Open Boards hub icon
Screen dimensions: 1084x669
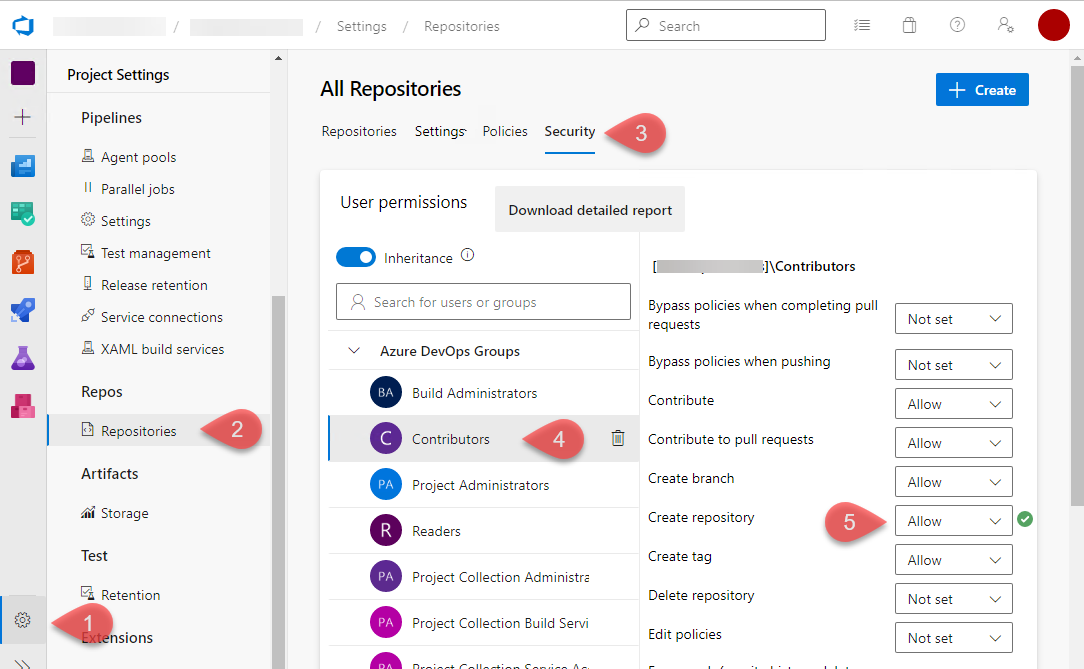(23, 214)
